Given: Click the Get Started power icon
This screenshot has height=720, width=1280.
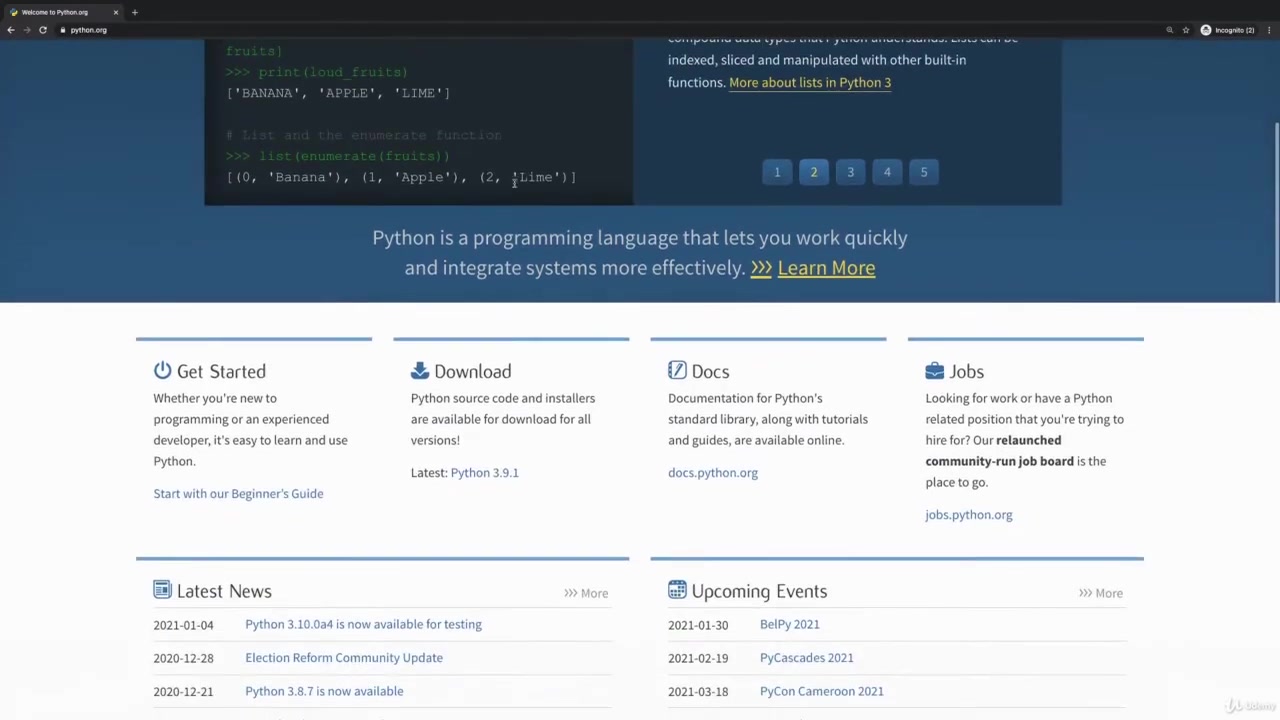Looking at the screenshot, I should point(162,371).
